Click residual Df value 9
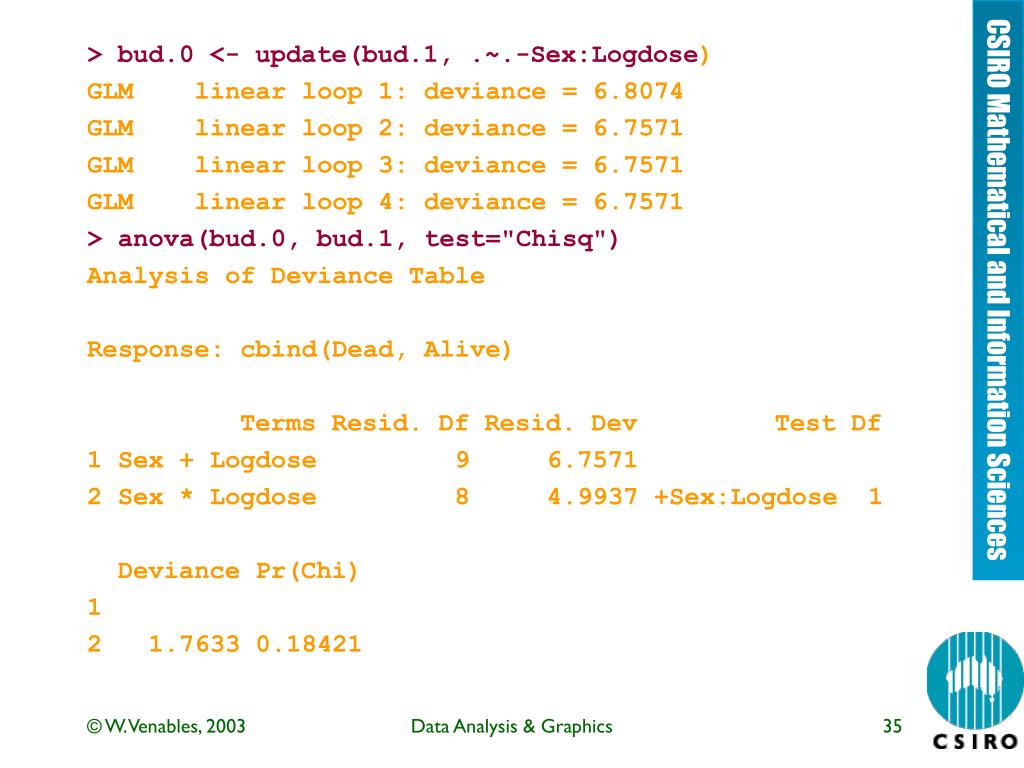This screenshot has height=768, width=1024. tap(462, 460)
